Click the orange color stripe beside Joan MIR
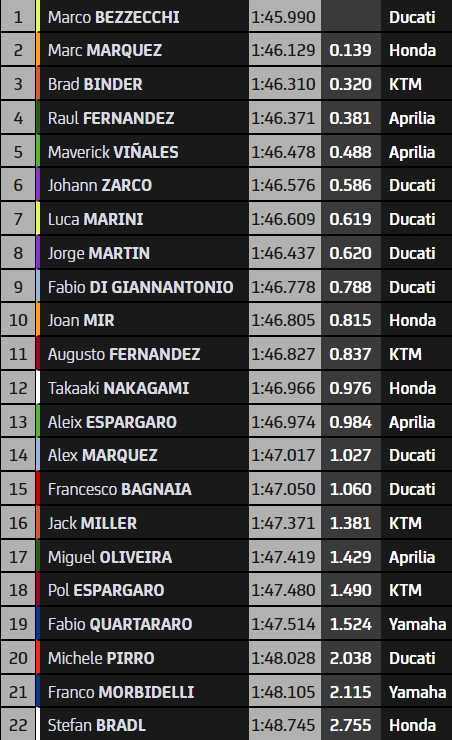This screenshot has width=452, height=740. (38, 320)
